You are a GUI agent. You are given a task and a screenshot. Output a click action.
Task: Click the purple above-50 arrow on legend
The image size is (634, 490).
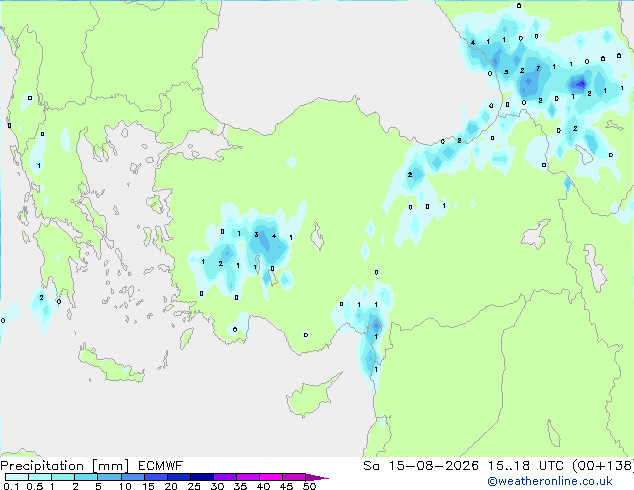tap(317, 477)
